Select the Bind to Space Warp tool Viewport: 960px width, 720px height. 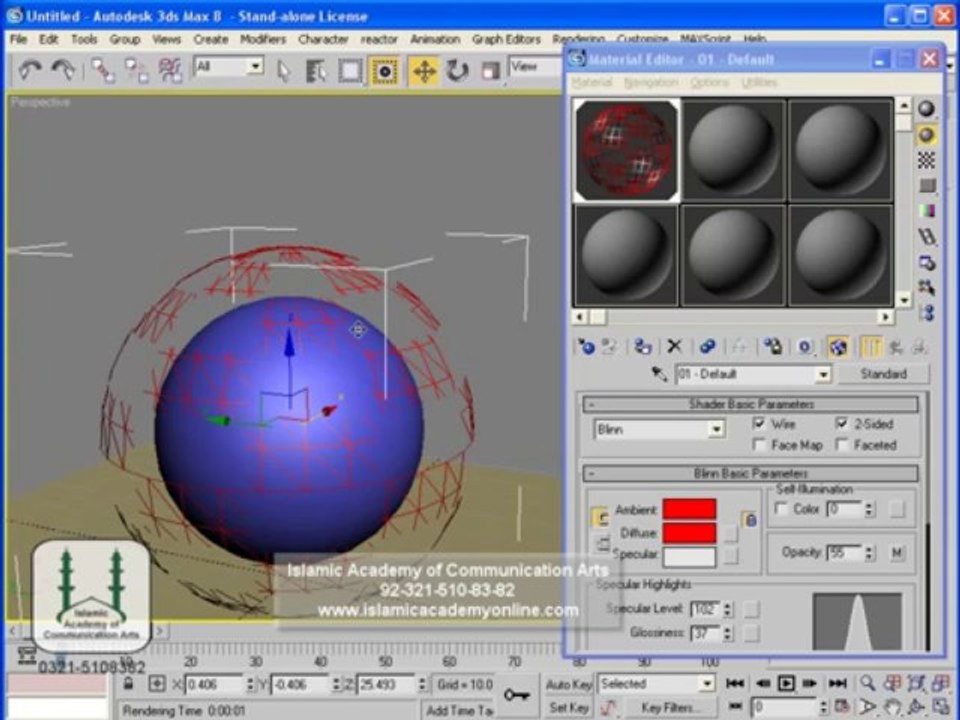(170, 70)
